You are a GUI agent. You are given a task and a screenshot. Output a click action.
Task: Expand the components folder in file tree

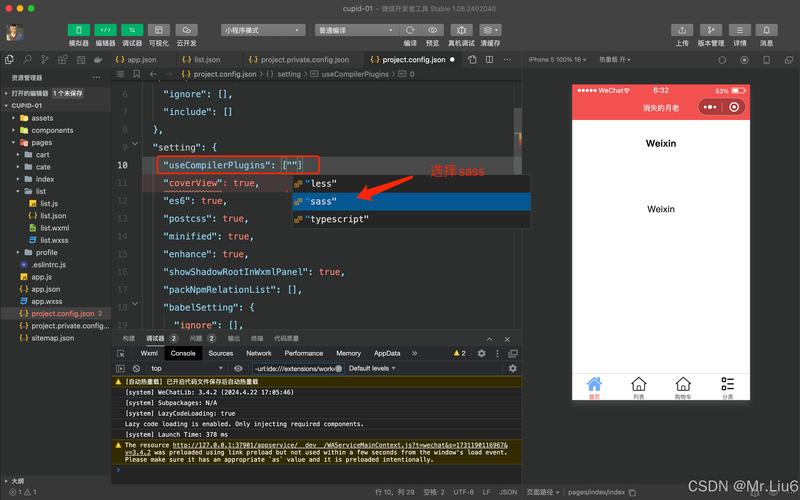click(51, 130)
